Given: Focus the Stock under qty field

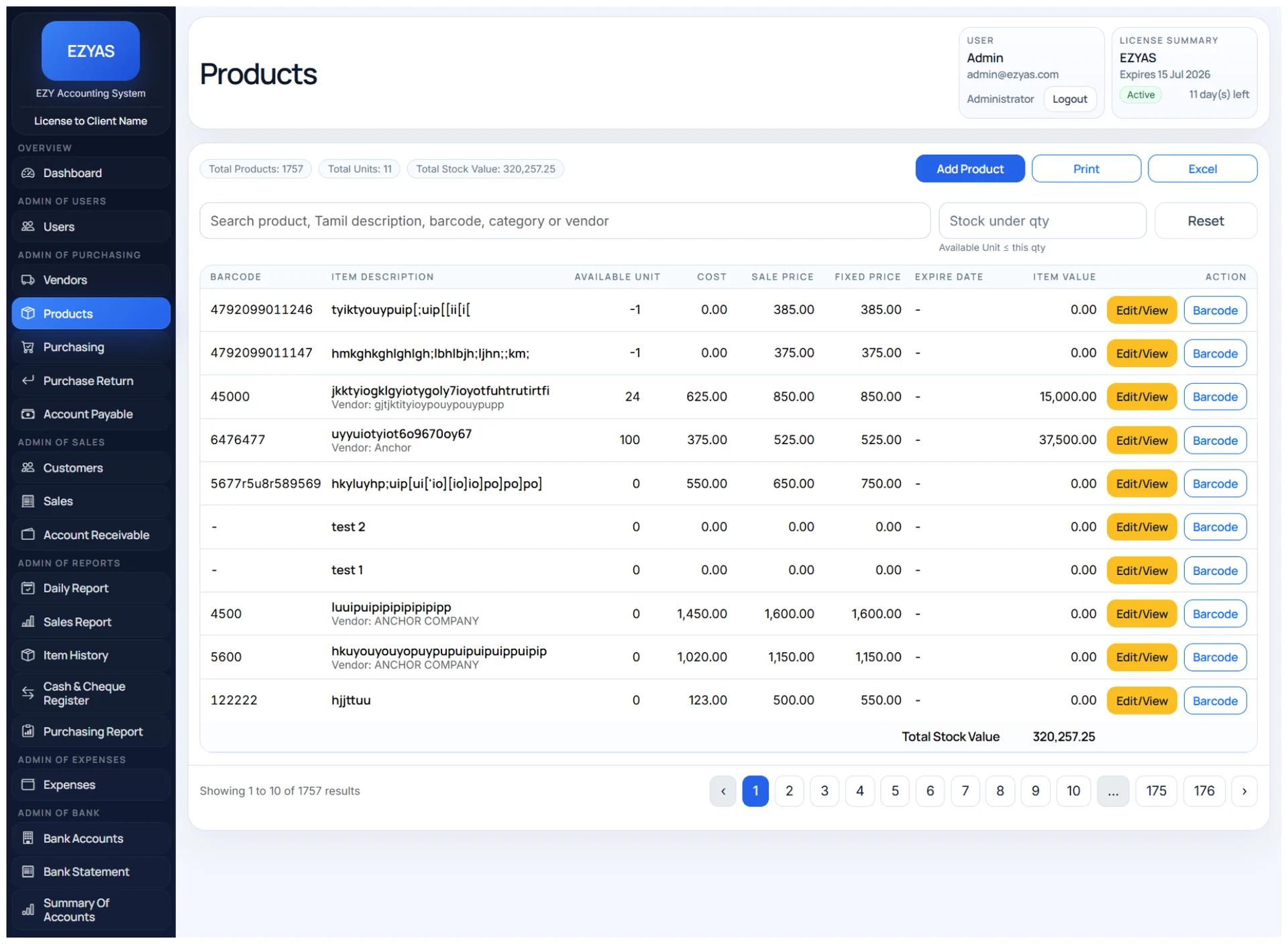Looking at the screenshot, I should tap(1042, 221).
